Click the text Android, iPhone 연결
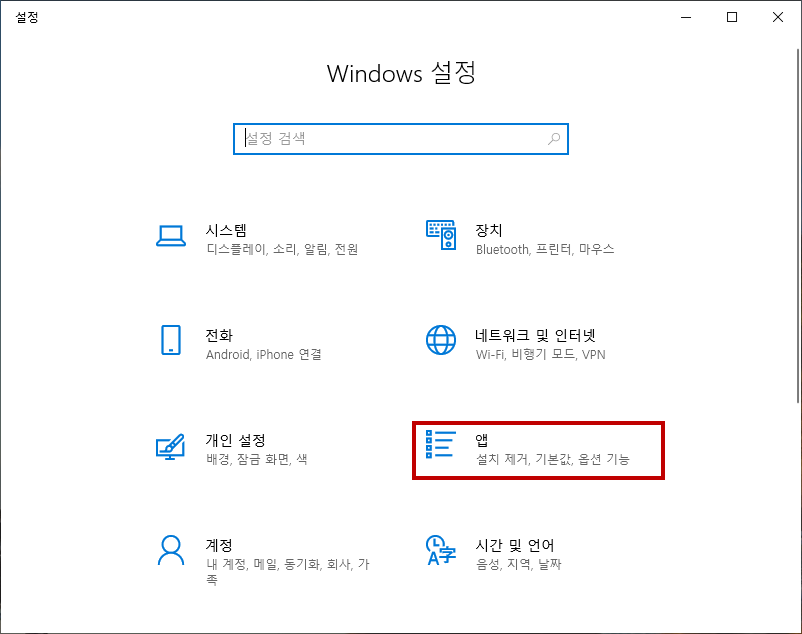 click(x=264, y=354)
